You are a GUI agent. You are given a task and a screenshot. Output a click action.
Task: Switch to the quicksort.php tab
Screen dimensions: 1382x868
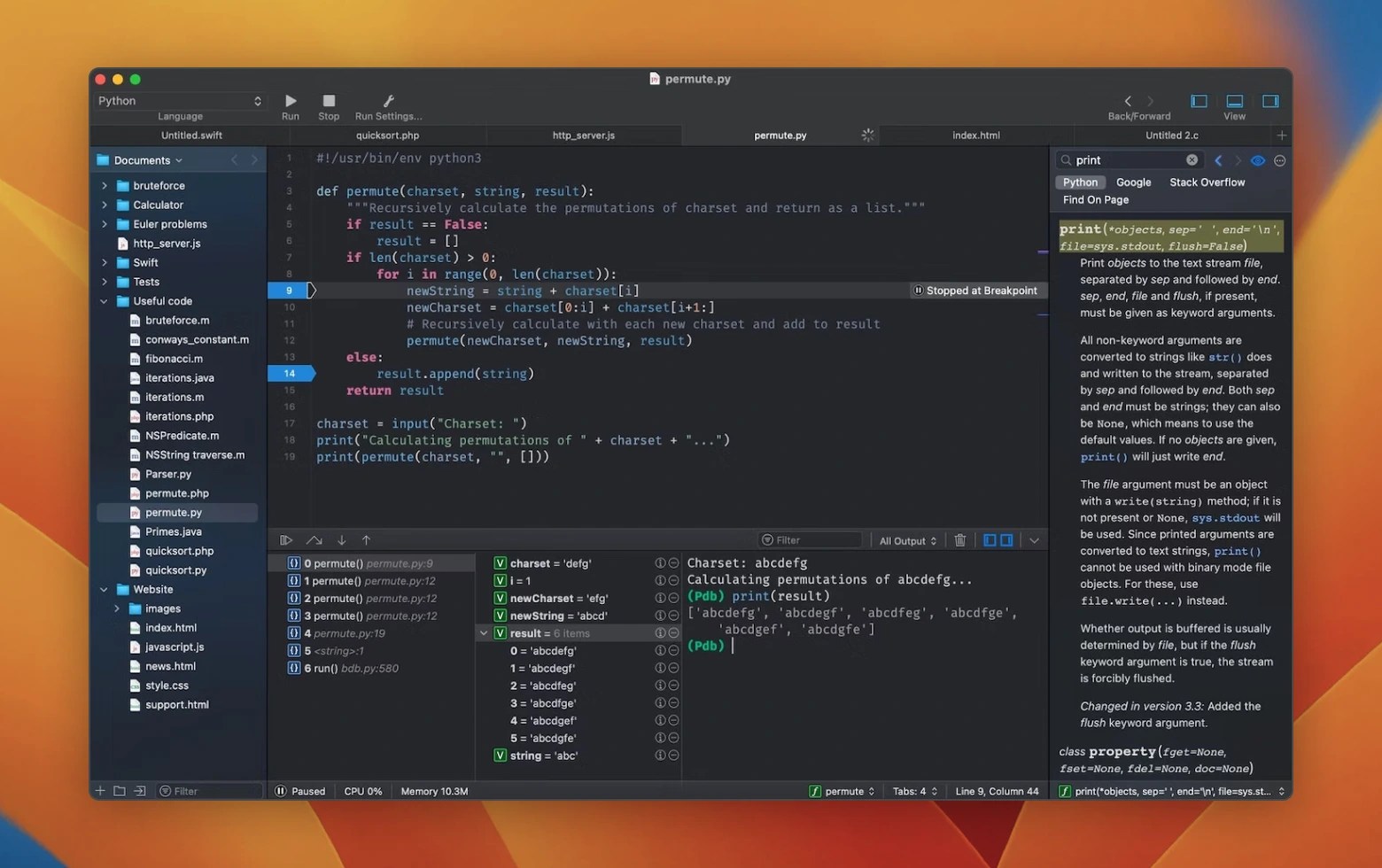387,135
